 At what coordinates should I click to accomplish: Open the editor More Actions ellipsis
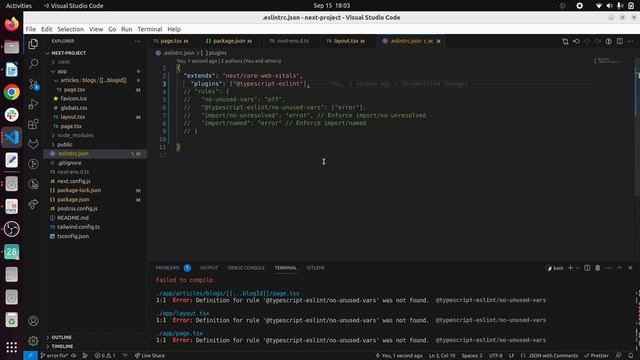click(x=631, y=41)
